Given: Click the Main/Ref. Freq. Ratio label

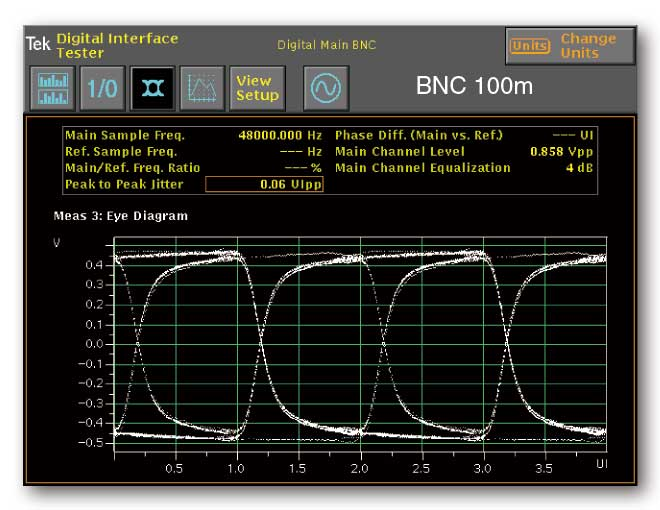Looking at the screenshot, I should [x=133, y=168].
